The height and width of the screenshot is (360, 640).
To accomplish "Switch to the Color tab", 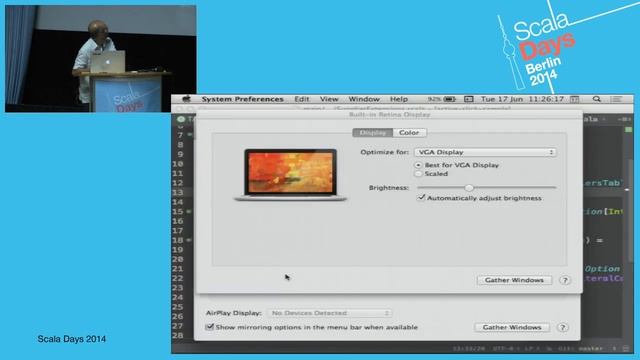I will [x=409, y=133].
